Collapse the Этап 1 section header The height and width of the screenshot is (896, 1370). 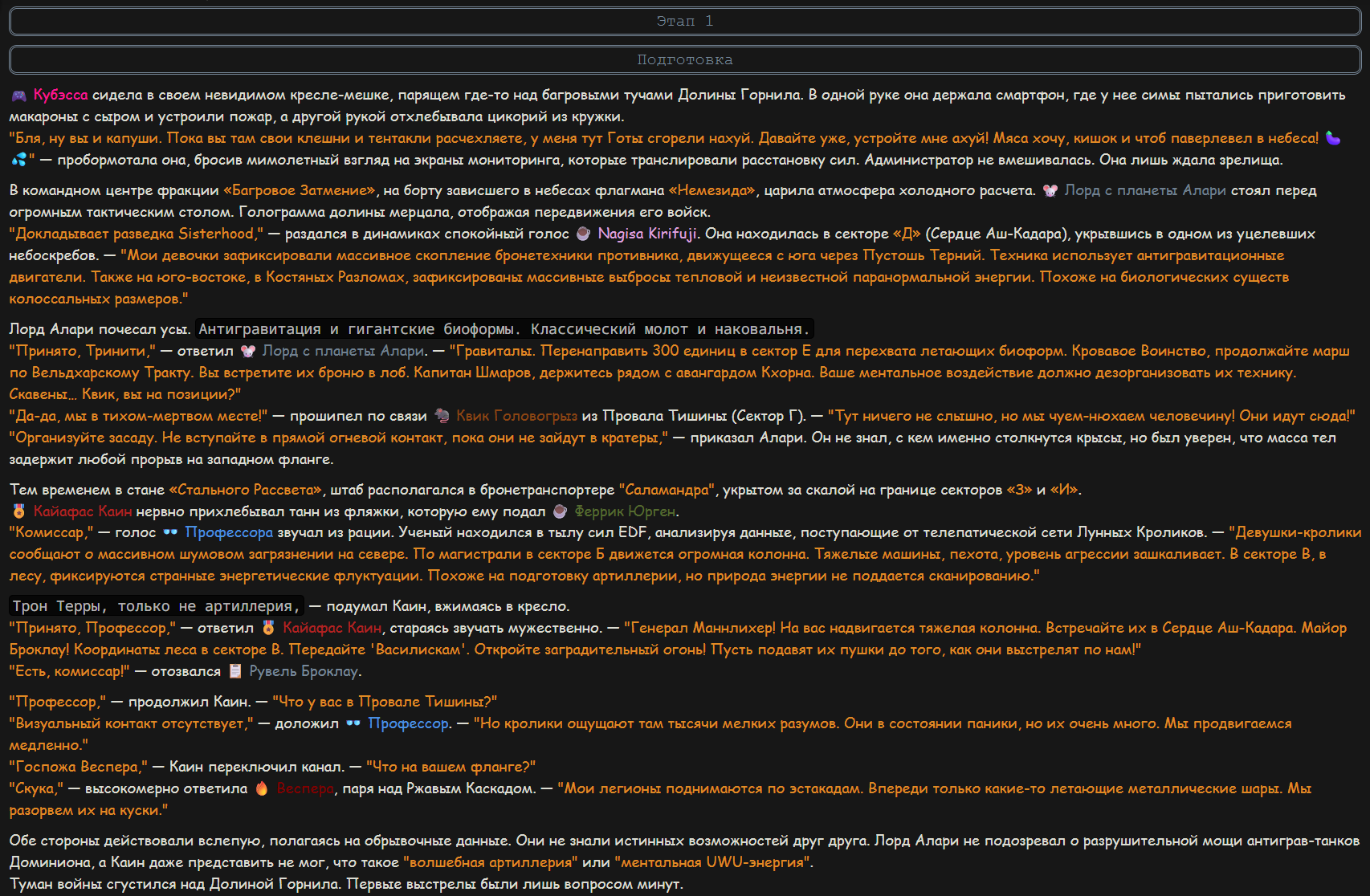685,21
